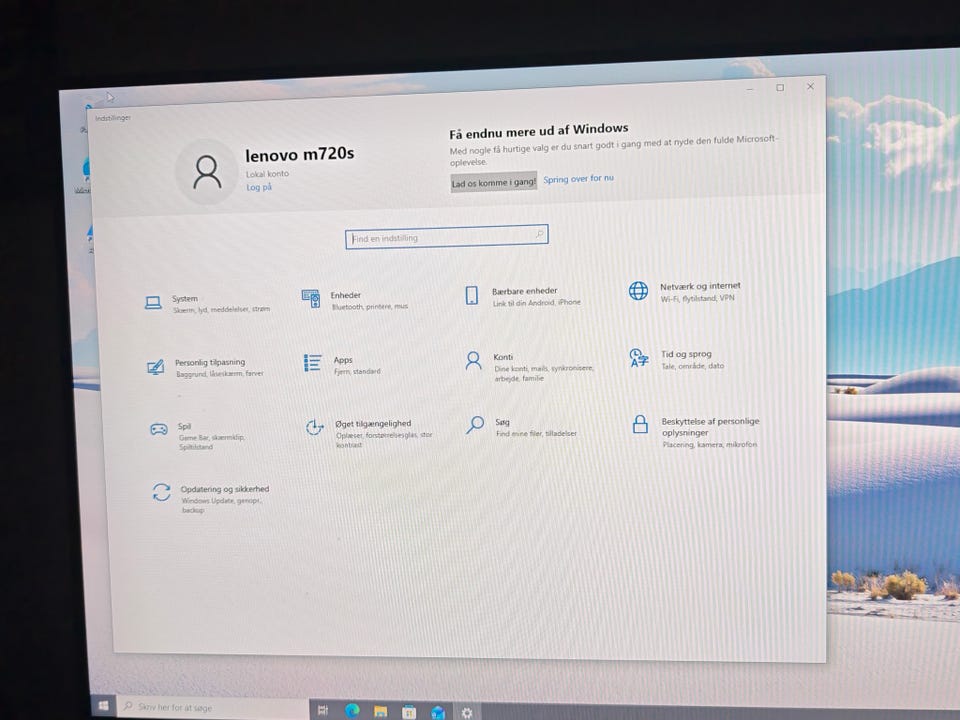Open the Windows Start menu
Screen dimensions: 960x720
103,706
